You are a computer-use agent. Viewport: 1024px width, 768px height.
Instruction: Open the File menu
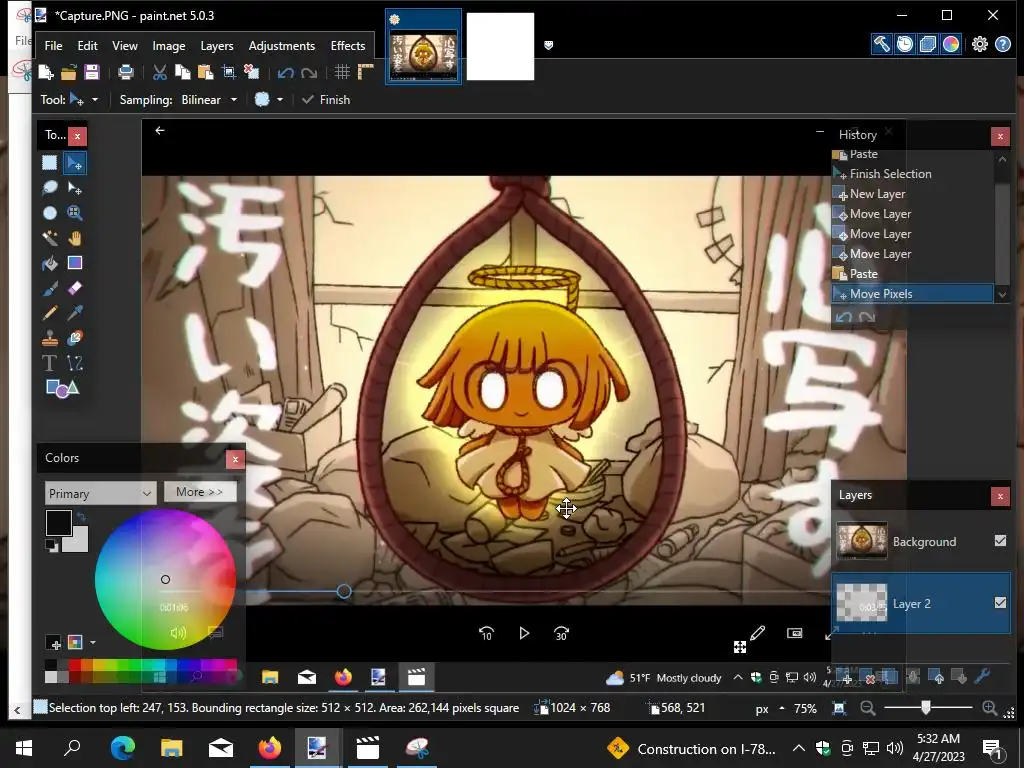[x=54, y=46]
